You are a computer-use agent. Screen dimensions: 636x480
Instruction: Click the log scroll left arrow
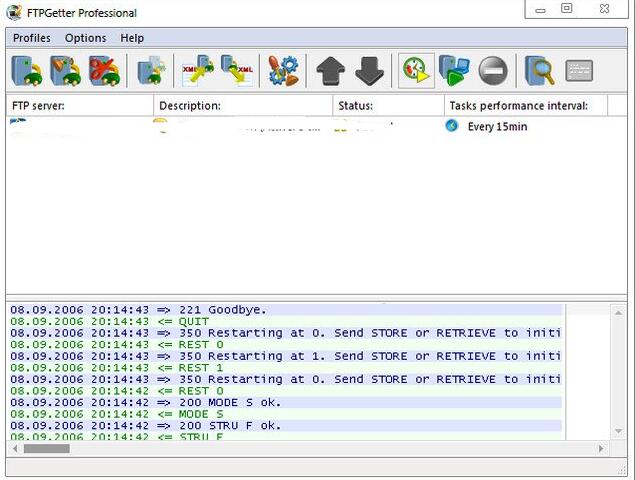point(15,449)
